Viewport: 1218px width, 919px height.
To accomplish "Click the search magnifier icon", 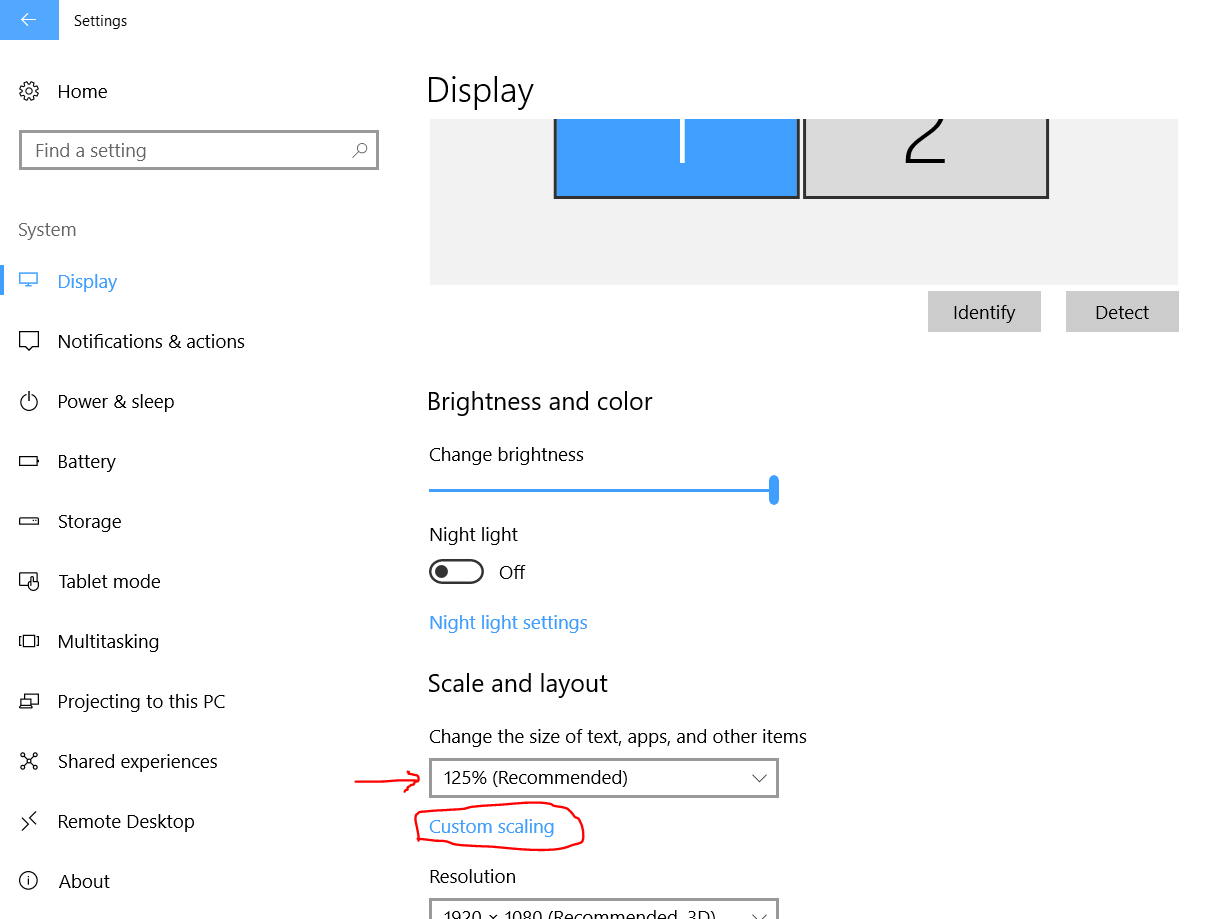I will click(x=360, y=150).
